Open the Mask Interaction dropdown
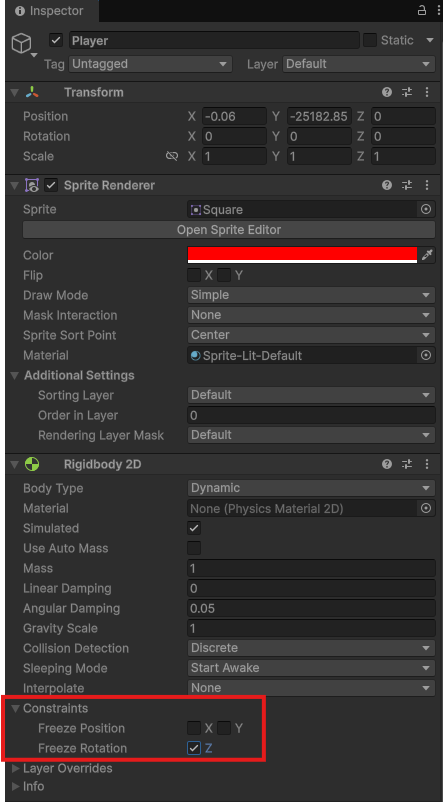 click(x=311, y=315)
